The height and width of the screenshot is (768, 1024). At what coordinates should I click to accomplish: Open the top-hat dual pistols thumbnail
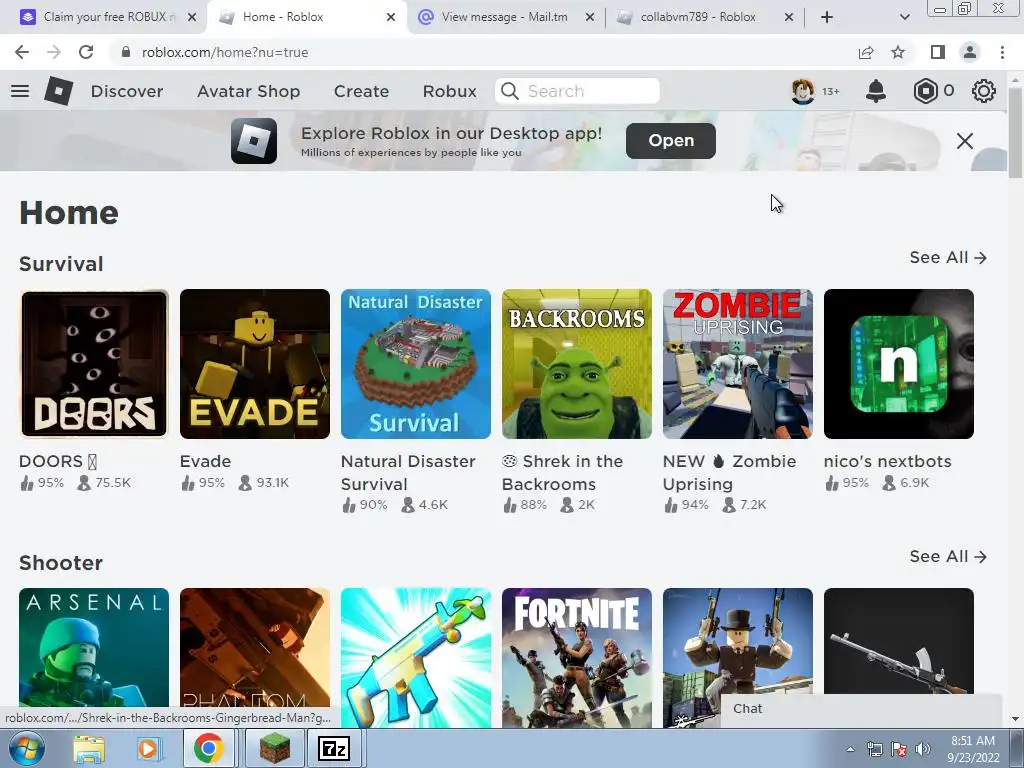pos(738,641)
